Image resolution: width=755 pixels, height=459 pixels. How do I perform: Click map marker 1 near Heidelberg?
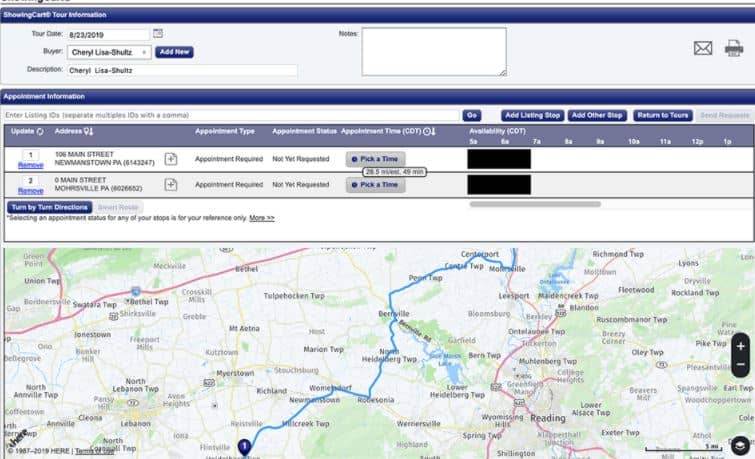[245, 447]
